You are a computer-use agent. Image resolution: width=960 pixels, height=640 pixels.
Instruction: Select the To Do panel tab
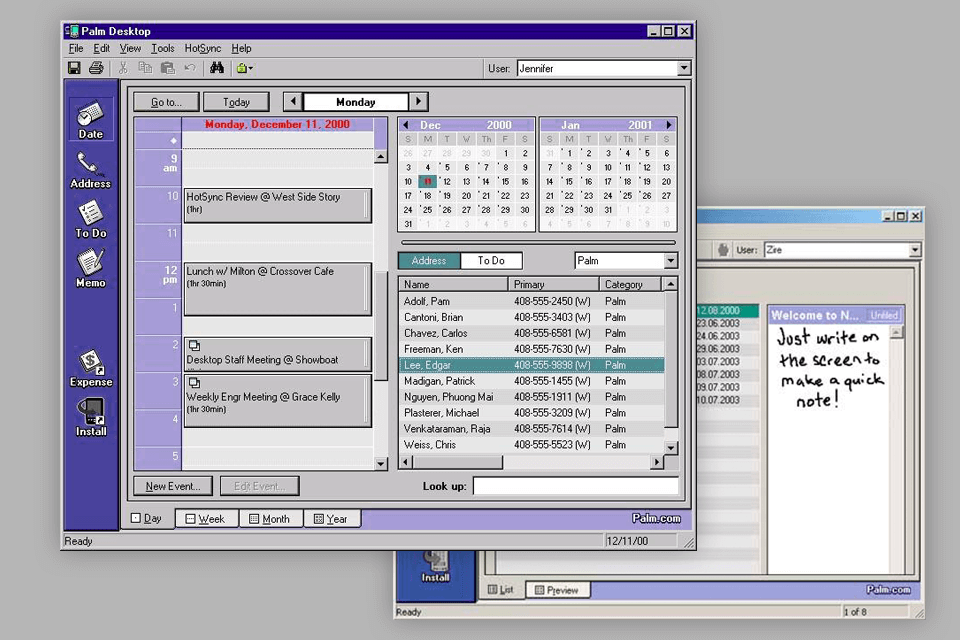click(491, 261)
